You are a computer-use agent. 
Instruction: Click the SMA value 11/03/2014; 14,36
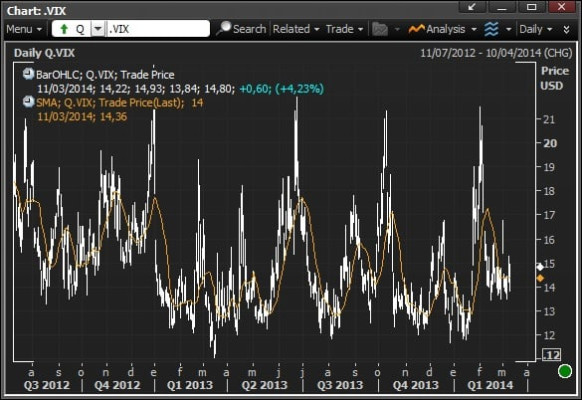pos(82,117)
